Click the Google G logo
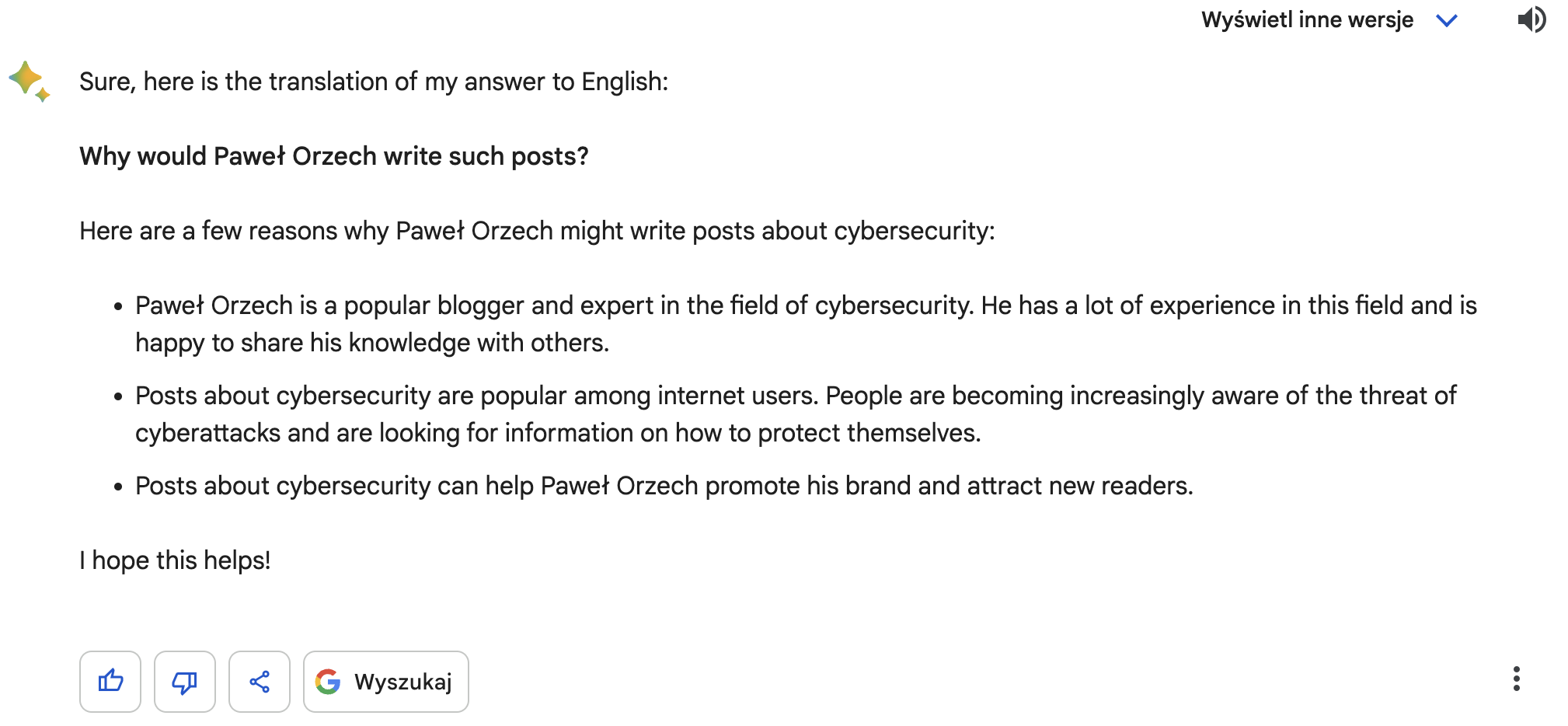Image resolution: width=1568 pixels, height=726 pixels. pos(328,682)
